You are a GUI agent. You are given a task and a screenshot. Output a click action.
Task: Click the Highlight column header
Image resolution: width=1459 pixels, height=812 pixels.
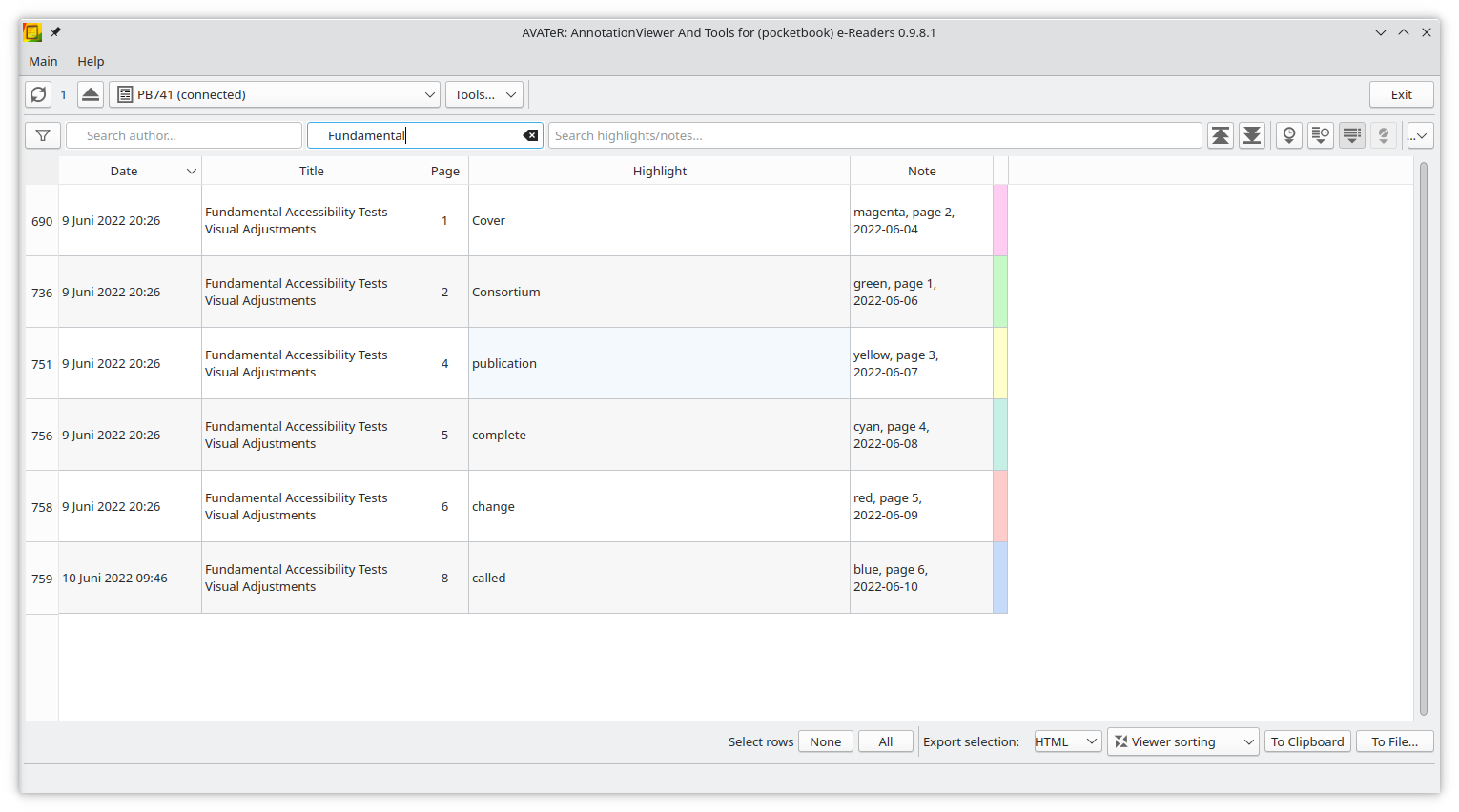[660, 171]
